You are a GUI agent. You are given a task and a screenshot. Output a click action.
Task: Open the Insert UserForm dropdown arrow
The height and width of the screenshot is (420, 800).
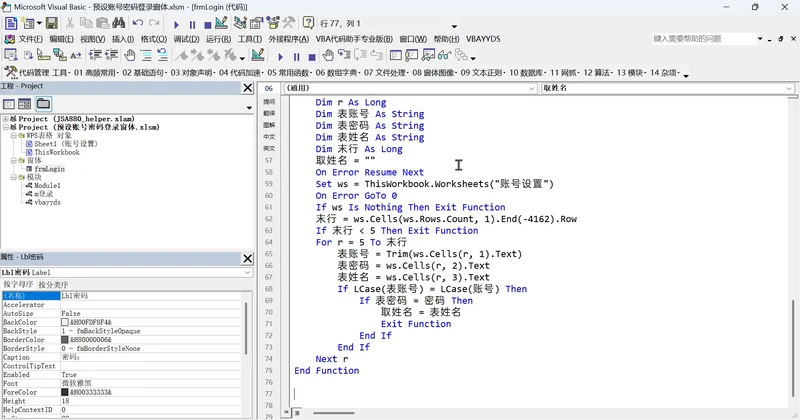[39, 23]
